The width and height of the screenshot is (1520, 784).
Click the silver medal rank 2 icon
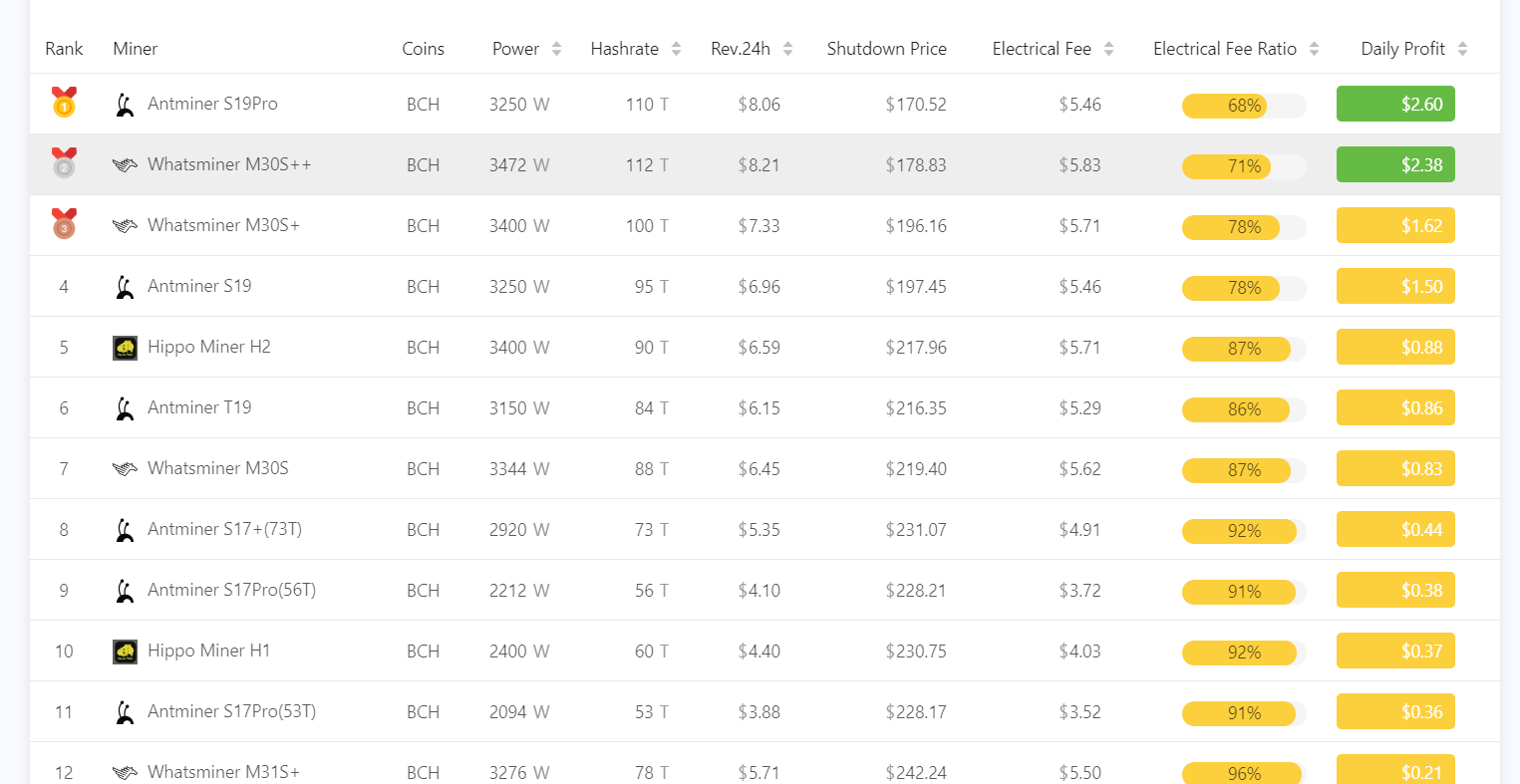pos(64,163)
